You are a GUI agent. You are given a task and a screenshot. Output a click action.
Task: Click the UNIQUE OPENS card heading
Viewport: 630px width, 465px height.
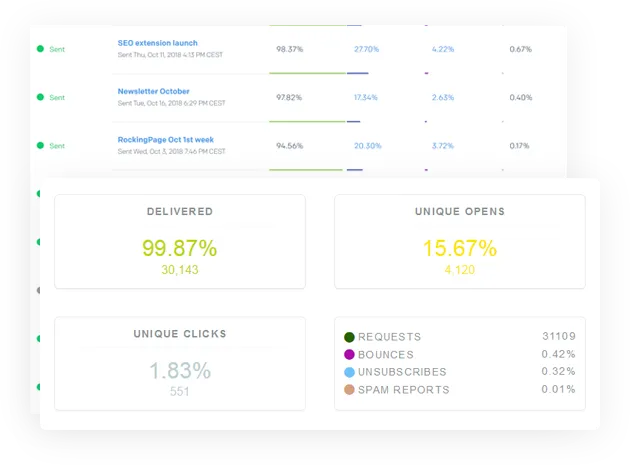point(460,211)
